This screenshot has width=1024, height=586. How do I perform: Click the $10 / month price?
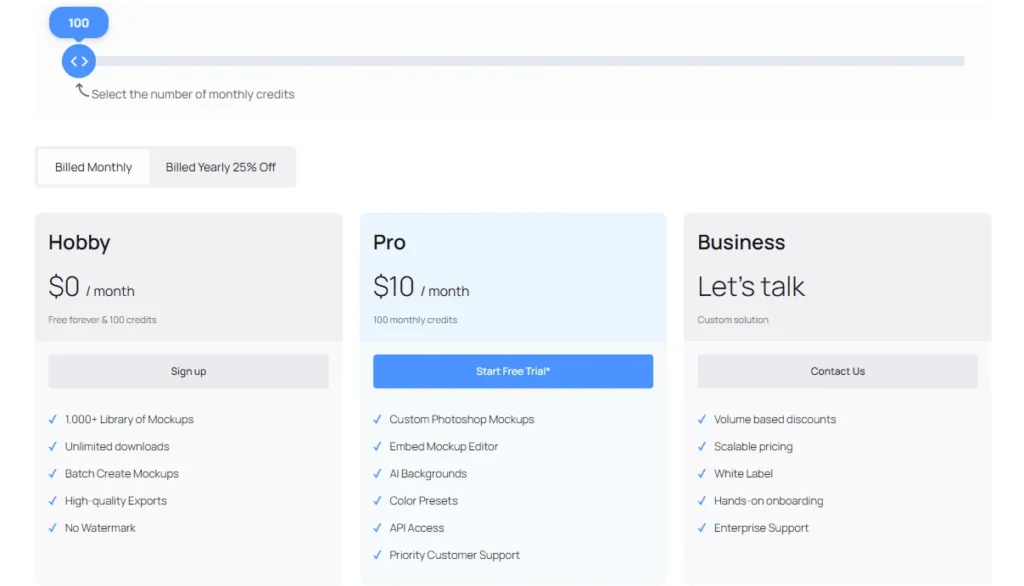(421, 287)
